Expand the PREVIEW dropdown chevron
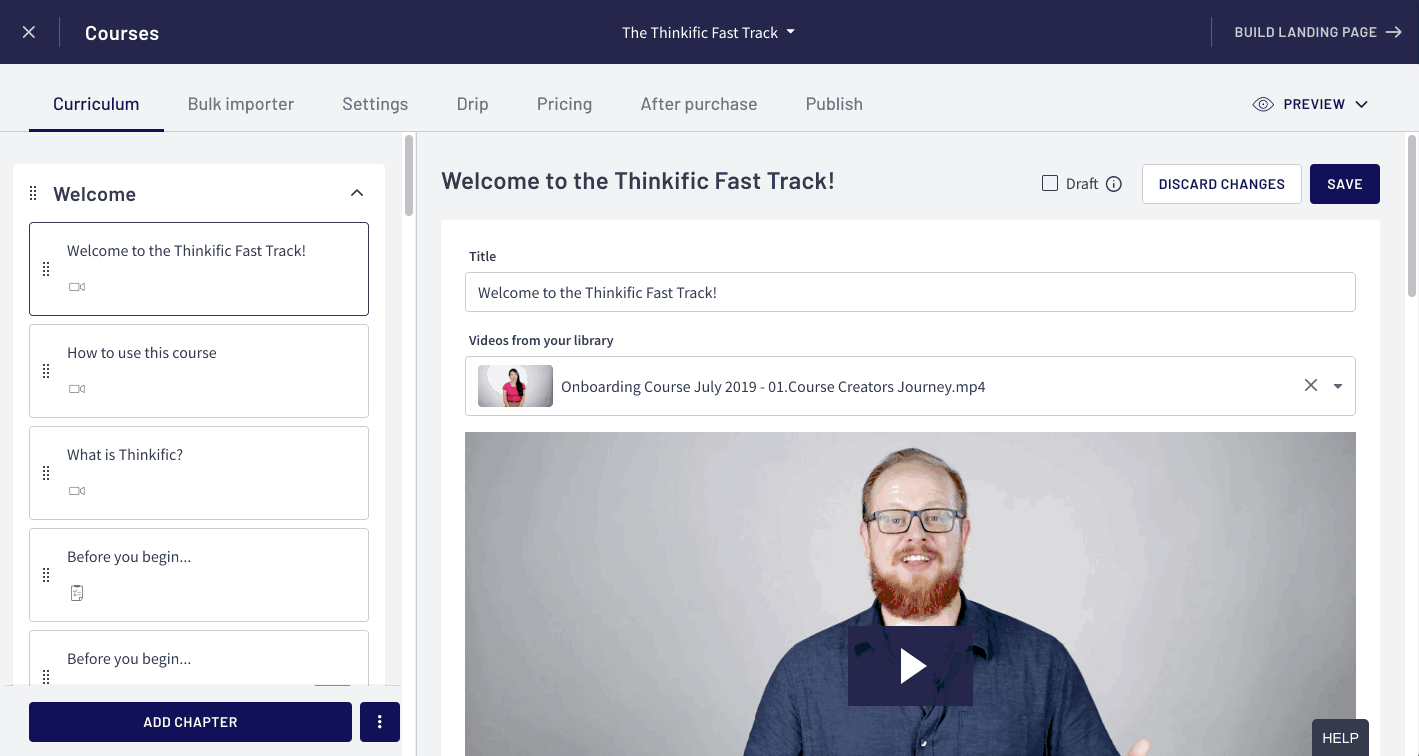The width and height of the screenshot is (1419, 756). point(1361,104)
